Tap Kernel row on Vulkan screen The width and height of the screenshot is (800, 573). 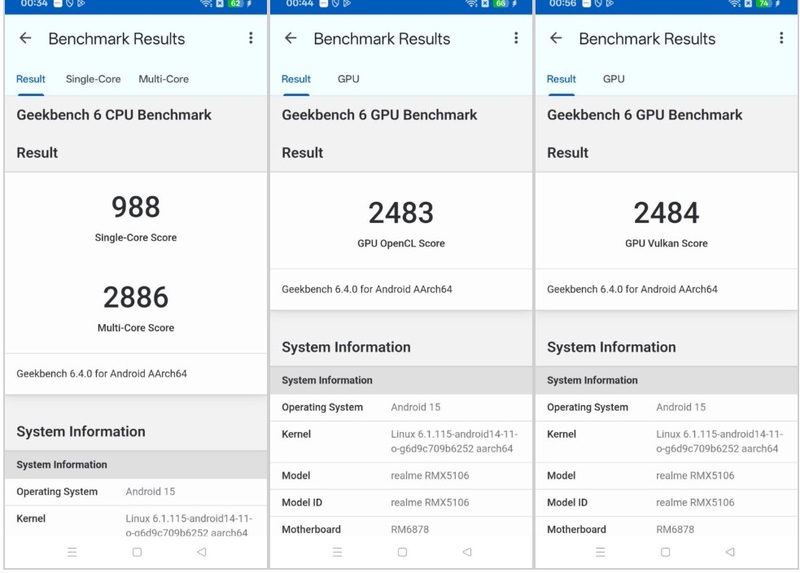[666, 441]
